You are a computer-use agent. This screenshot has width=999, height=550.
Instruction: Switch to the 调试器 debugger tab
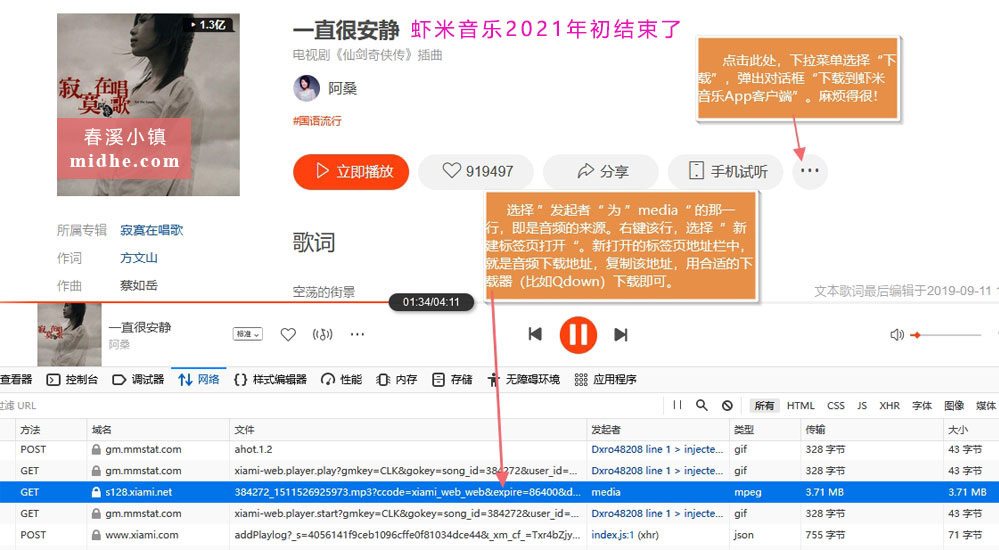pyautogui.click(x=138, y=380)
